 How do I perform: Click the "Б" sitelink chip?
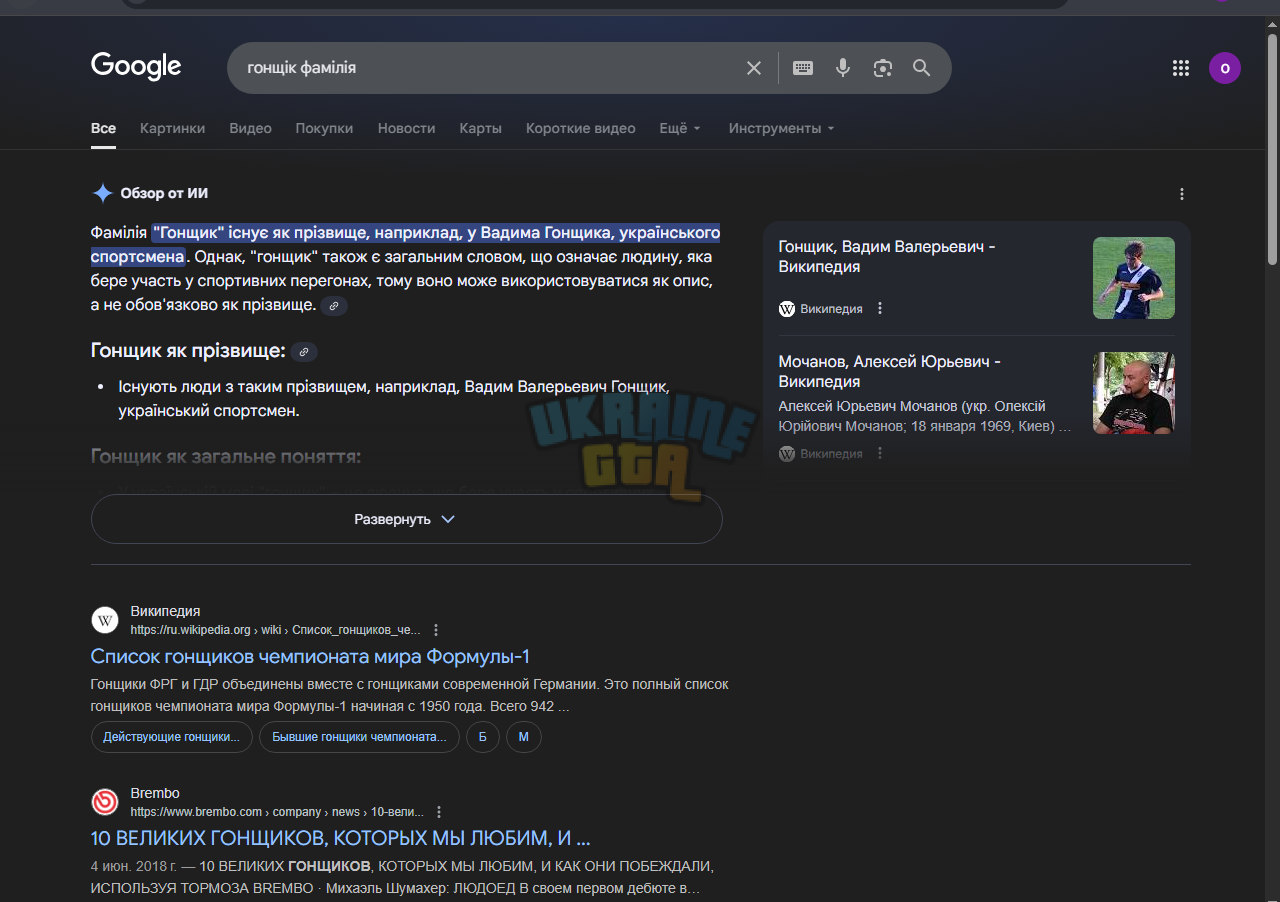pos(483,737)
